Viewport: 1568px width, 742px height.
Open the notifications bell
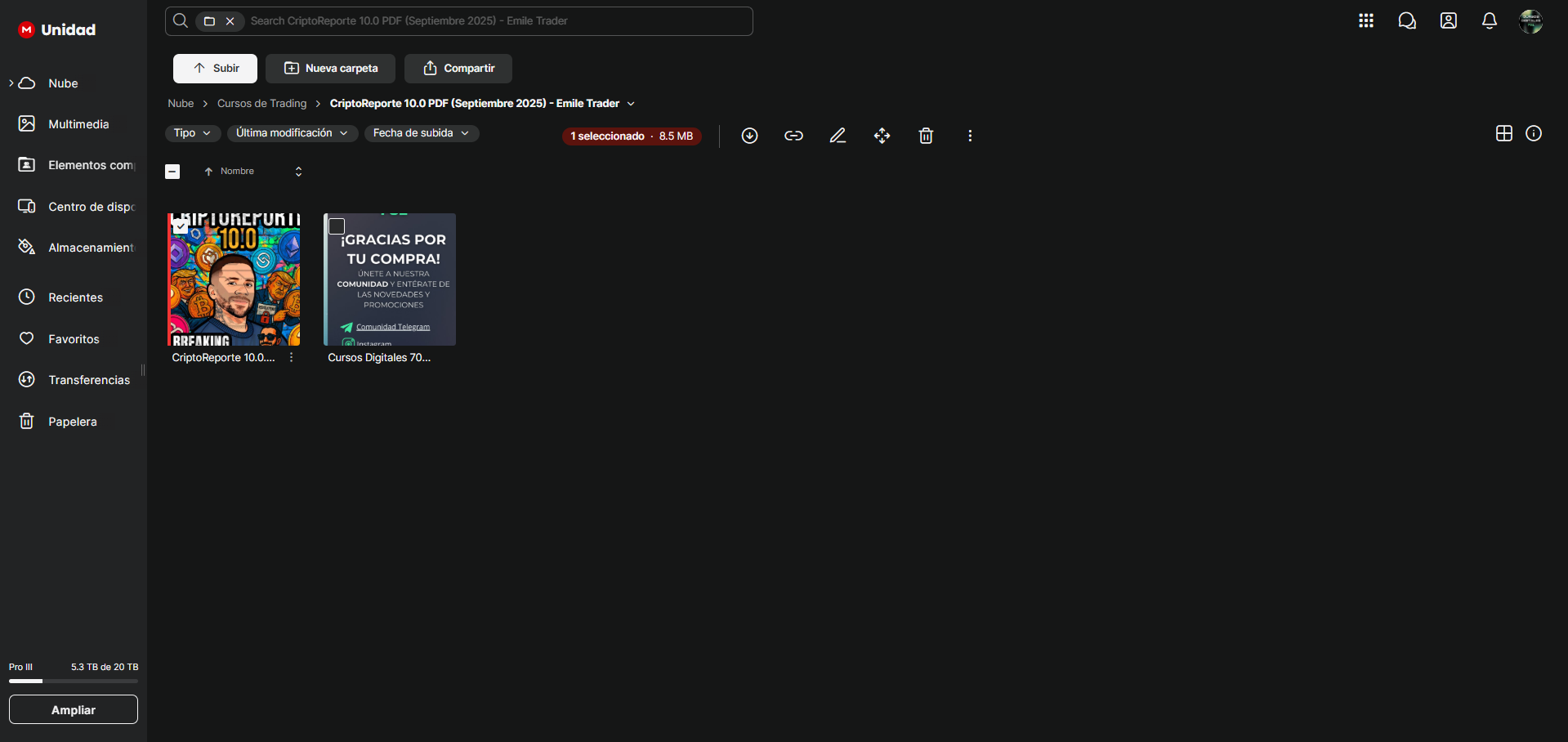click(1489, 21)
